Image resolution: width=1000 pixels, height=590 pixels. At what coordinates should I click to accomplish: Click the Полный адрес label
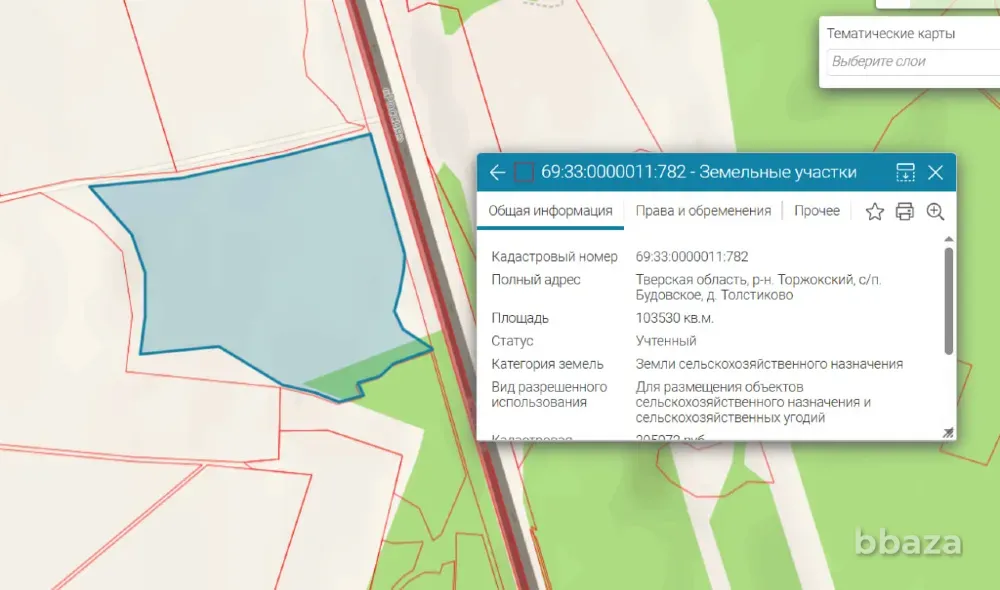click(x=536, y=279)
